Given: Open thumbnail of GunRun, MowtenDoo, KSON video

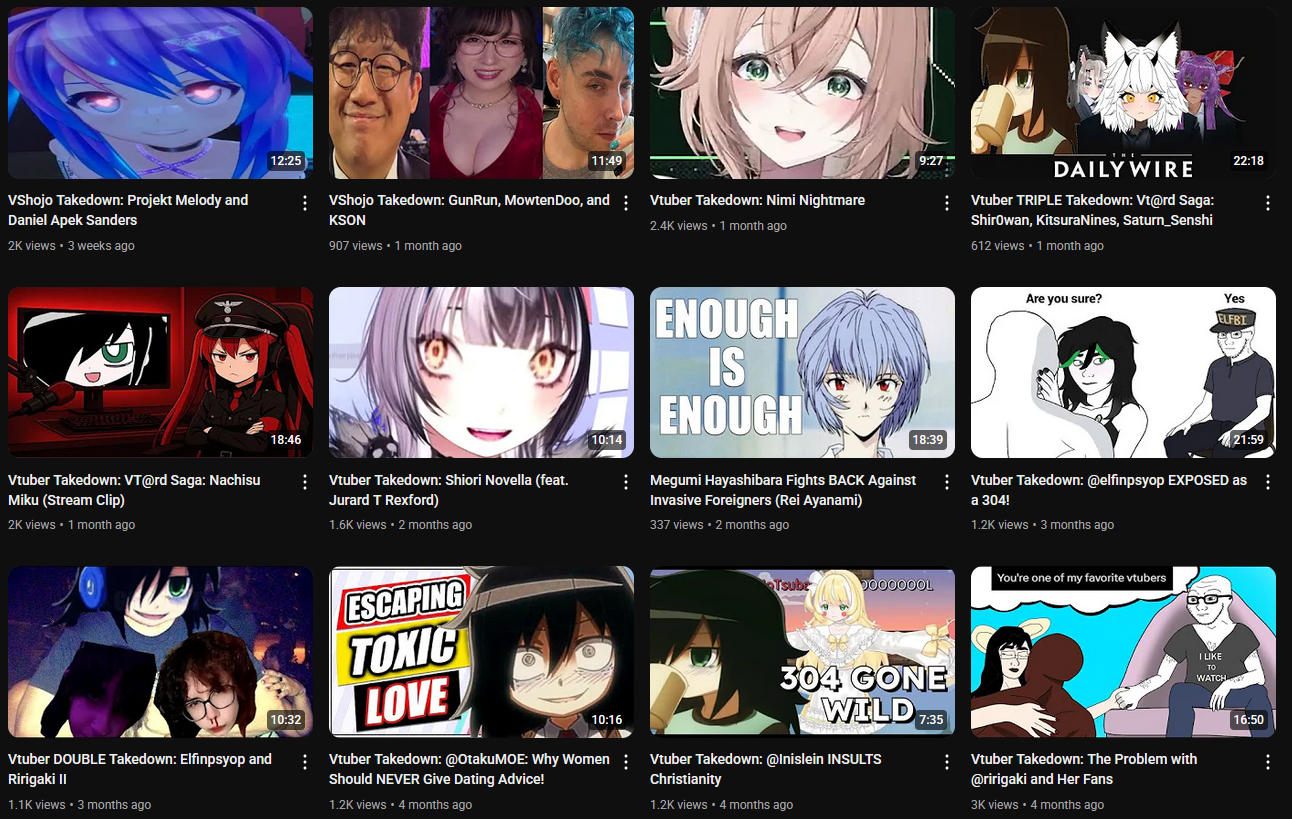Looking at the screenshot, I should pos(481,93).
